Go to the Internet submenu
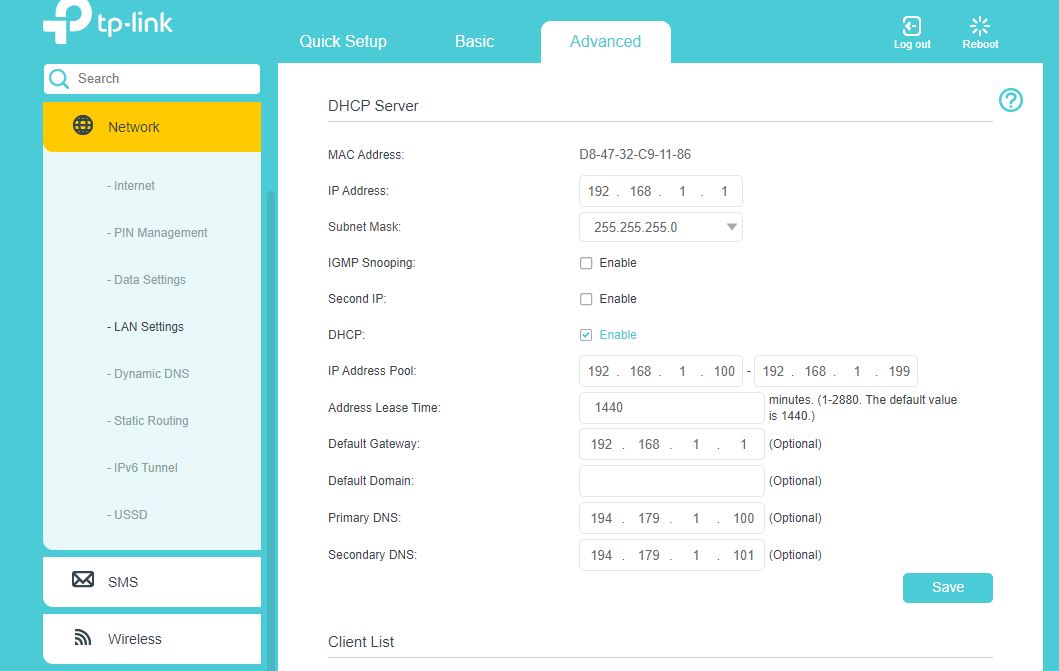Screen dimensions: 1059x671 click(x=131, y=186)
